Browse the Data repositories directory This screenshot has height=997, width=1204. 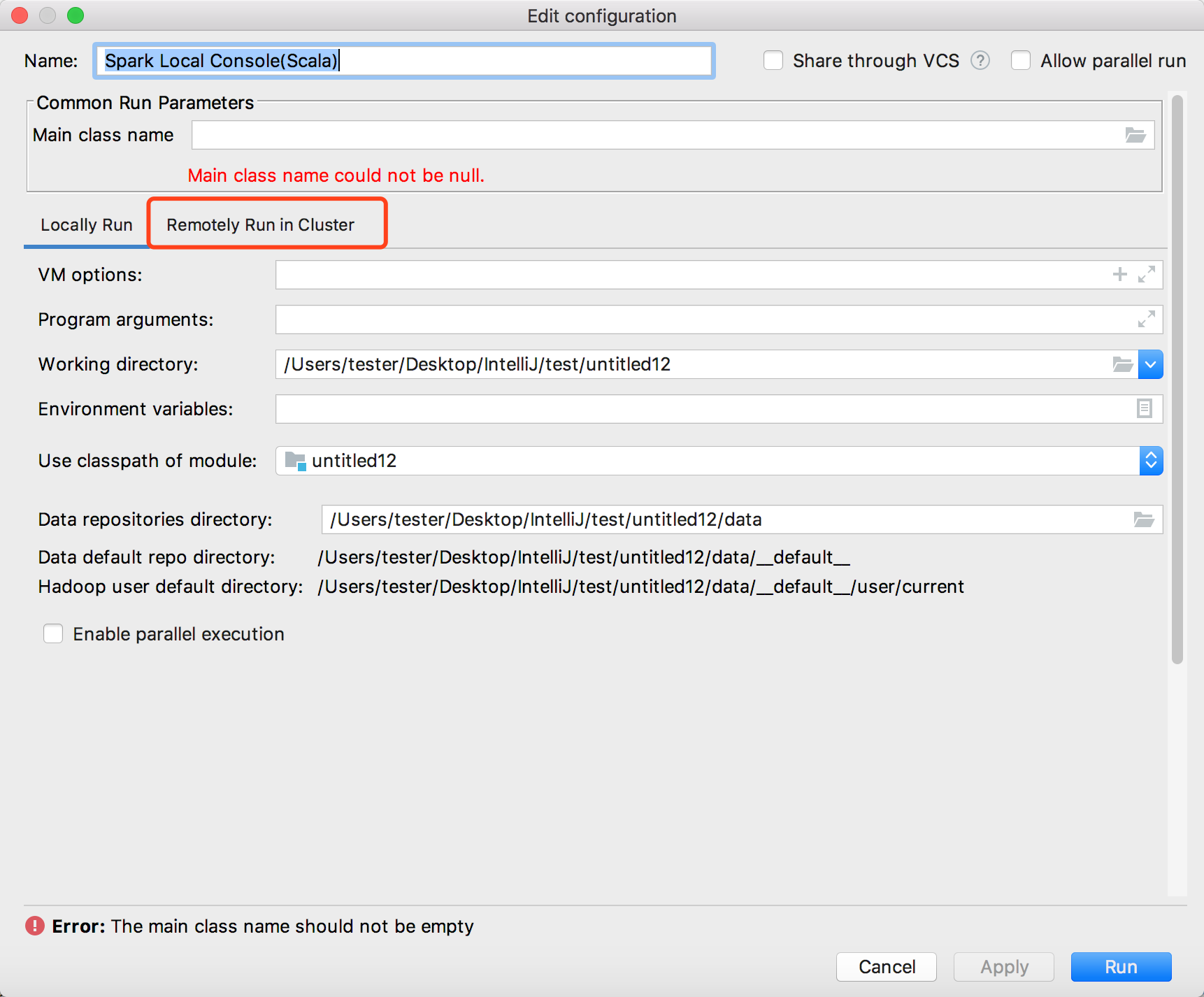coord(1144,519)
